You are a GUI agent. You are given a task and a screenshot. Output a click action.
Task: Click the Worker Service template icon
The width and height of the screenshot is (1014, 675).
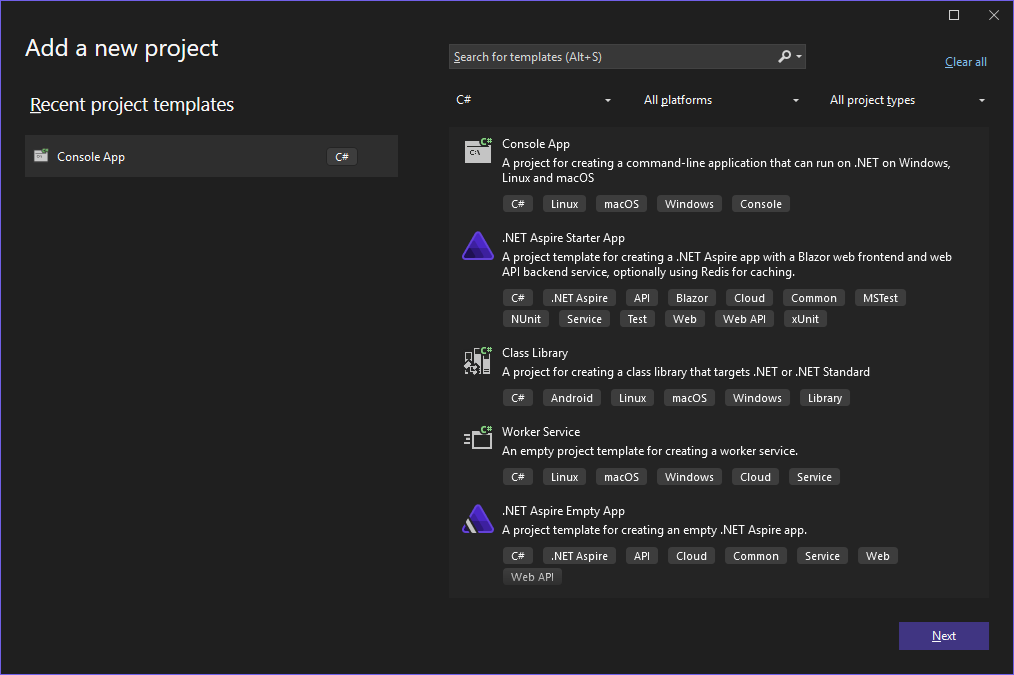pyautogui.click(x=478, y=438)
